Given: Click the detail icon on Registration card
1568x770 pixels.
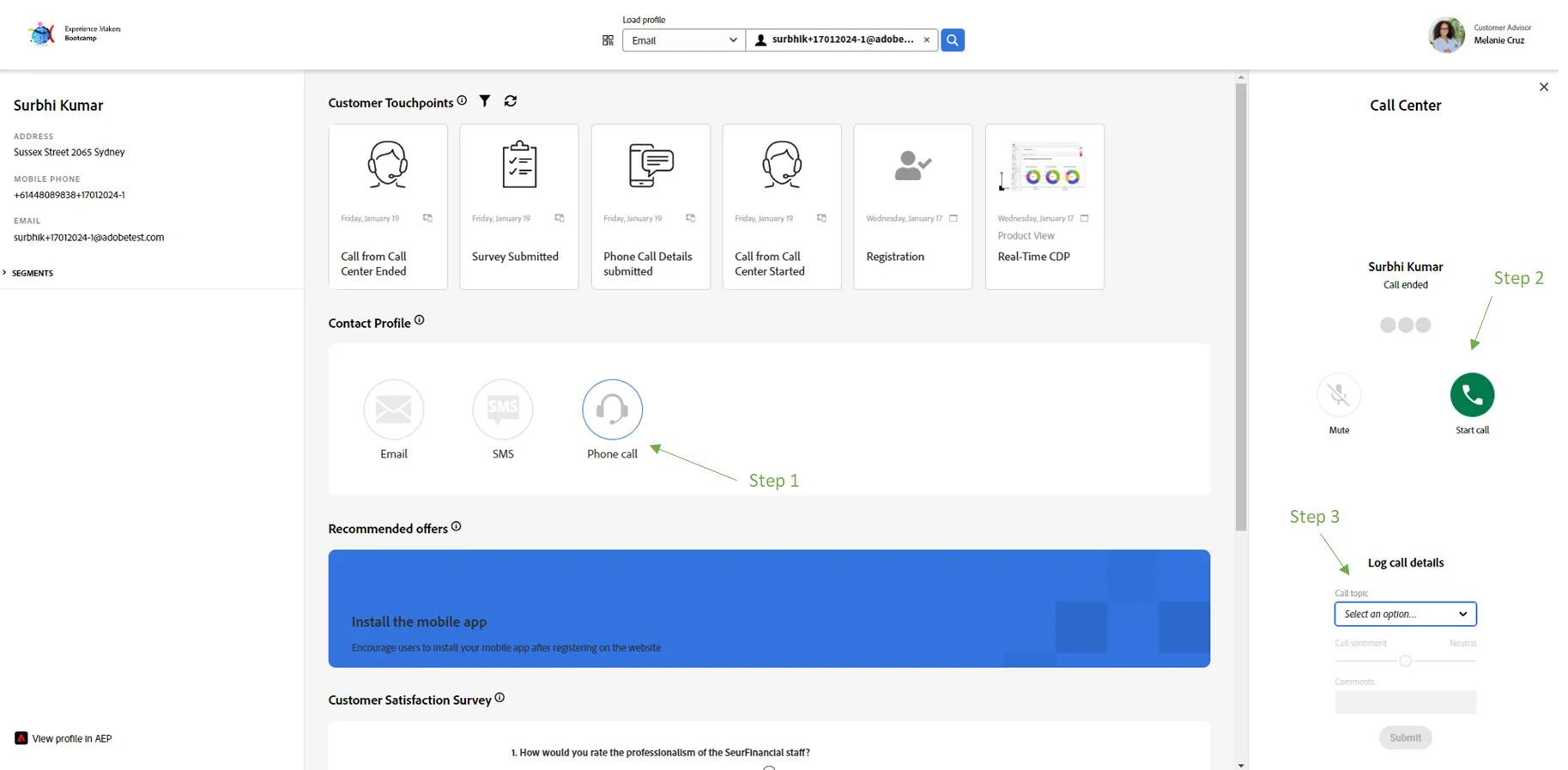Looking at the screenshot, I should coord(954,218).
